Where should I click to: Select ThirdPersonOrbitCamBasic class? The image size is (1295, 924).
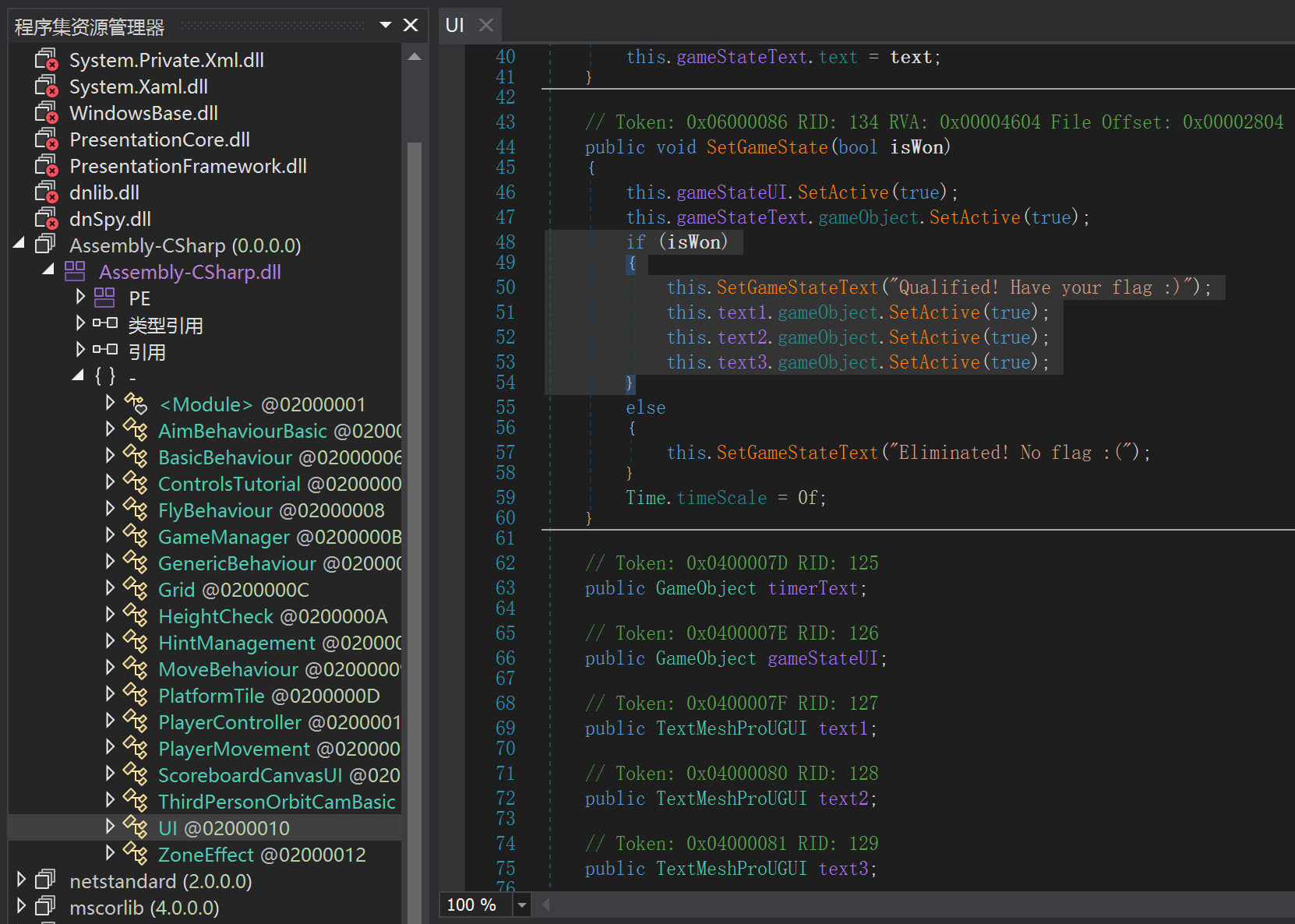277,802
